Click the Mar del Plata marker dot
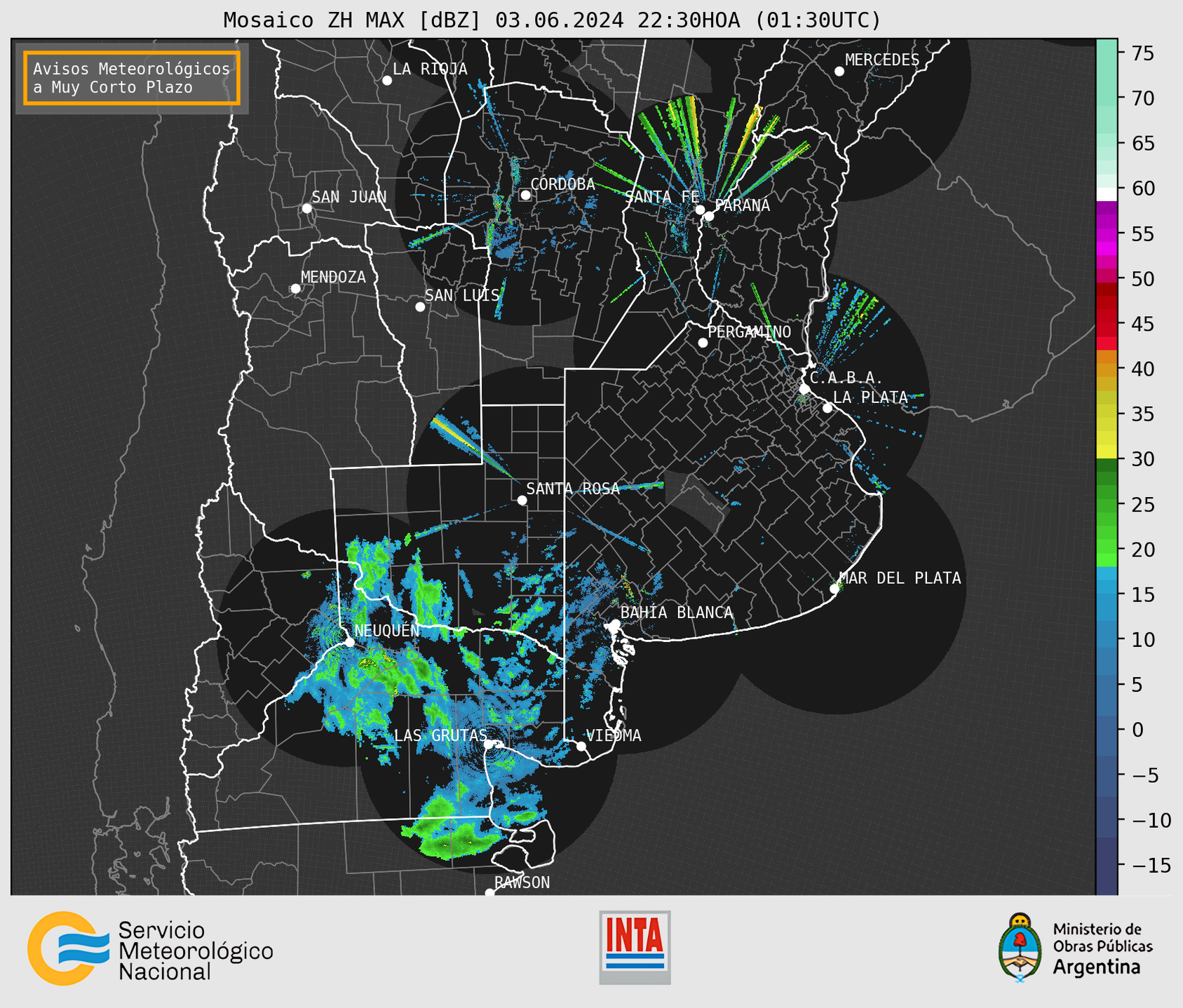 click(x=834, y=589)
